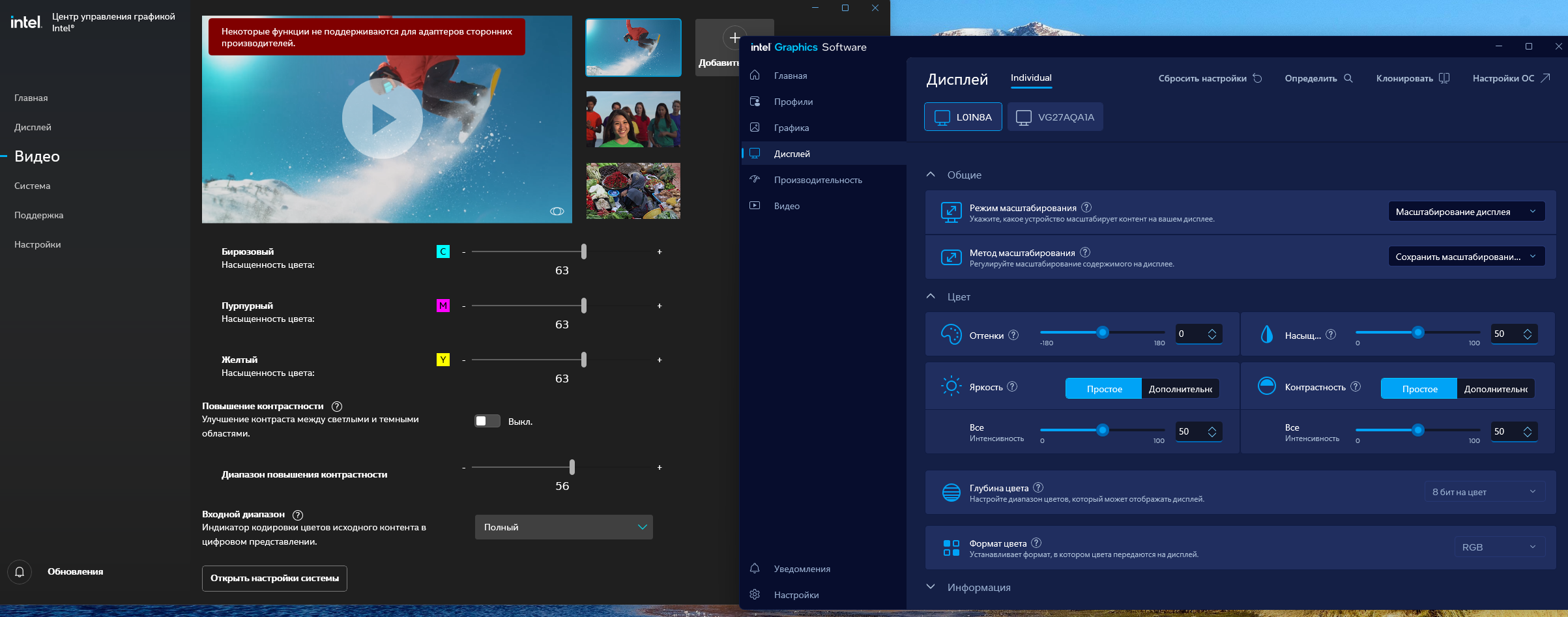
Task: Select Простое mode for Яркость
Action: tap(1104, 389)
